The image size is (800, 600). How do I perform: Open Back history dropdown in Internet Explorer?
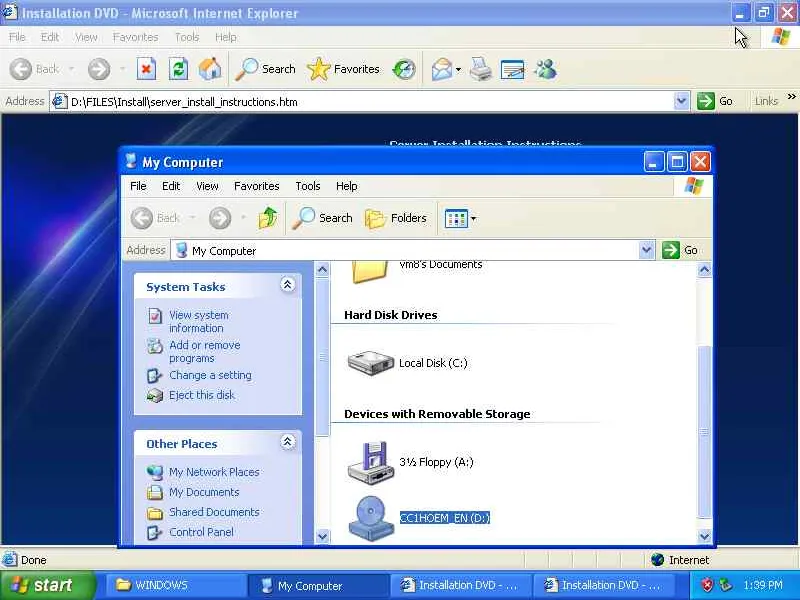click(71, 69)
